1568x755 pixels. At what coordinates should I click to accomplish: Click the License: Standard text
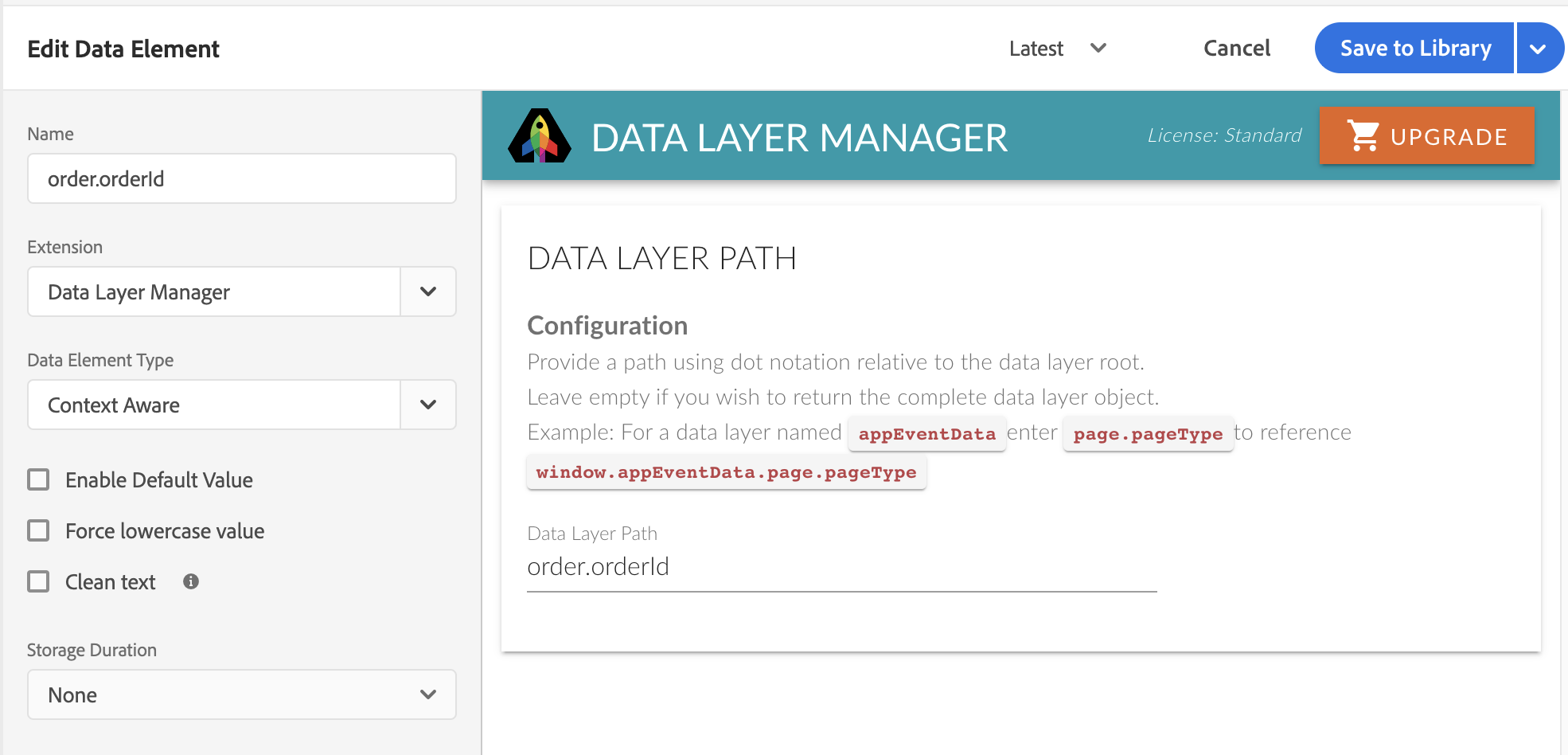coord(1223,135)
